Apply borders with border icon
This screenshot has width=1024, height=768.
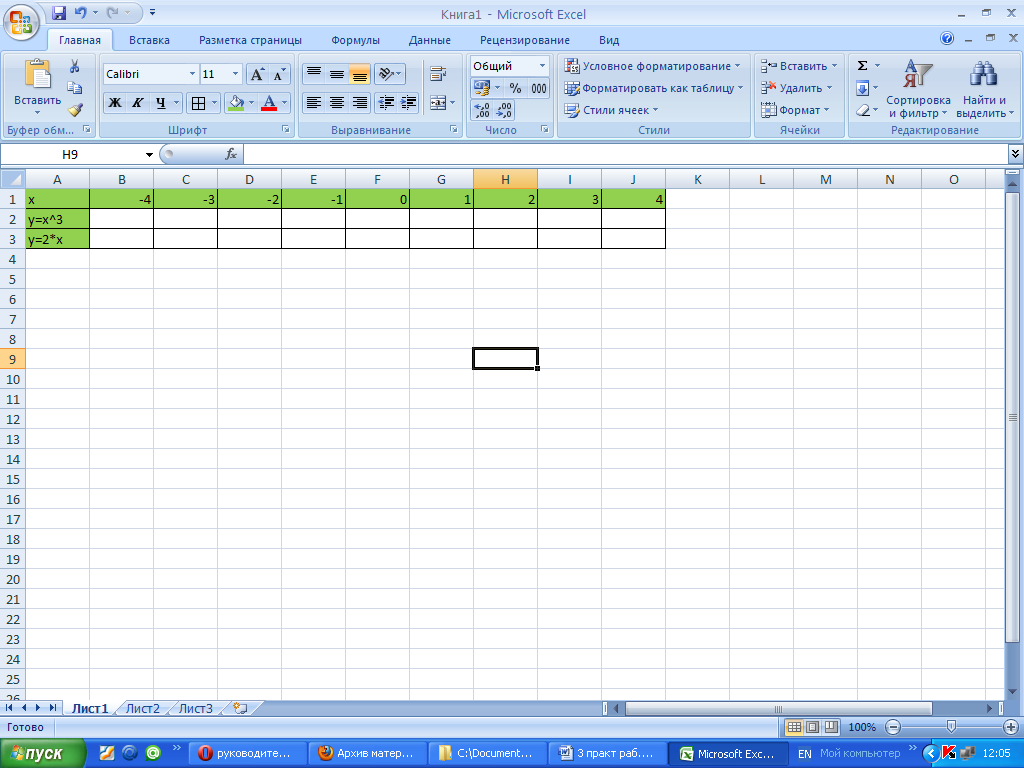[x=199, y=103]
